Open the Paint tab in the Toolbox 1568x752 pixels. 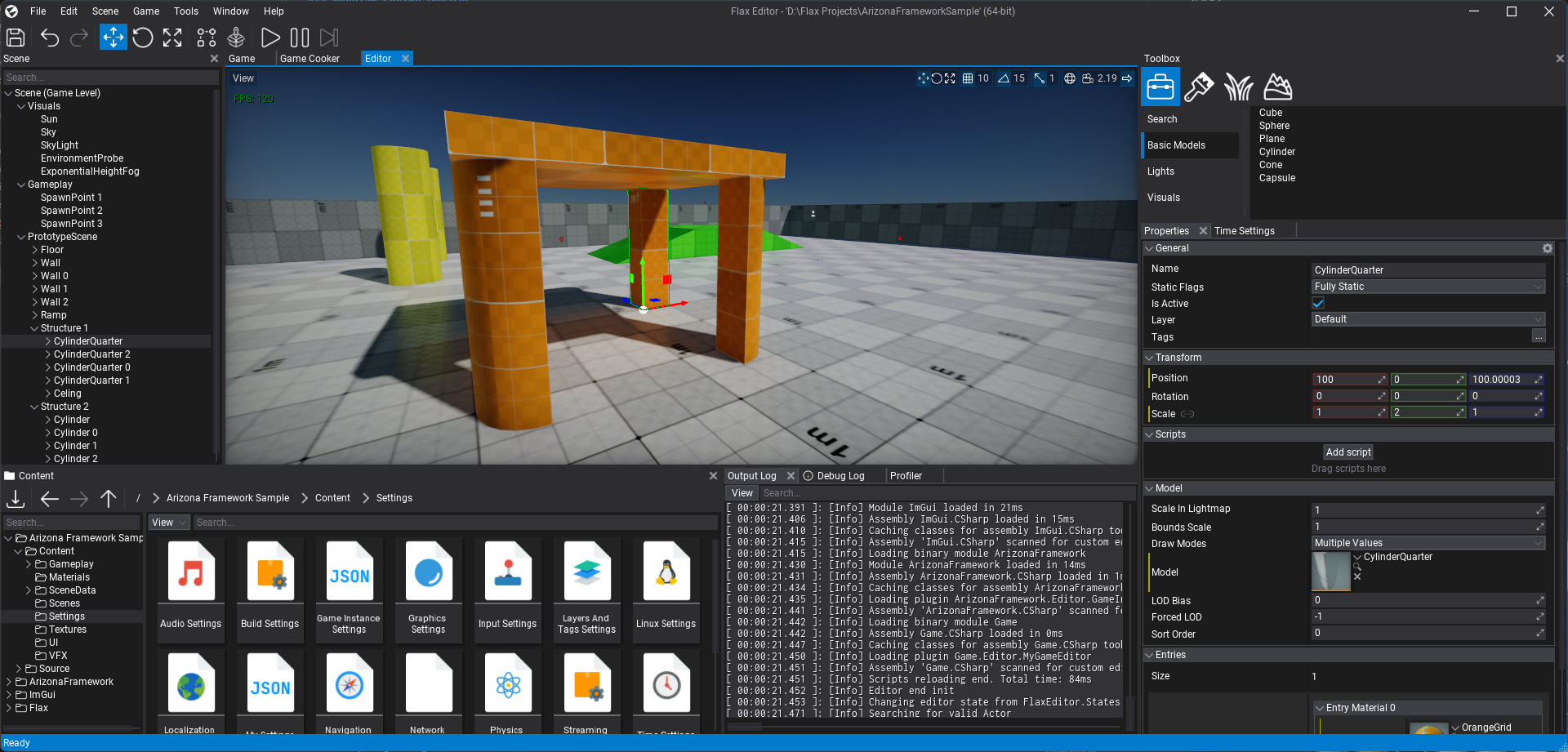(1199, 86)
